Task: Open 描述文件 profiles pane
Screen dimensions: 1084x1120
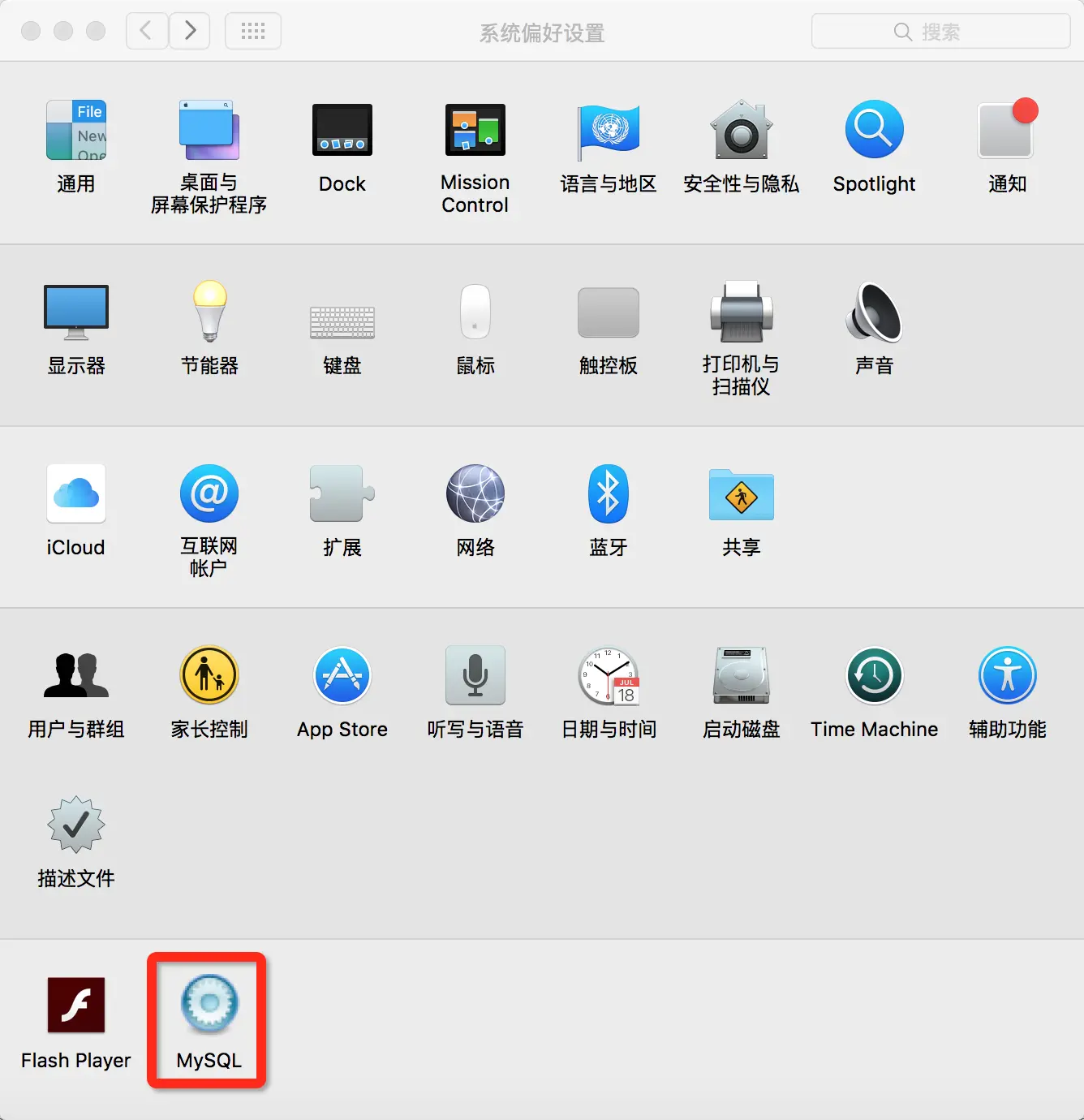Action: click(x=75, y=826)
